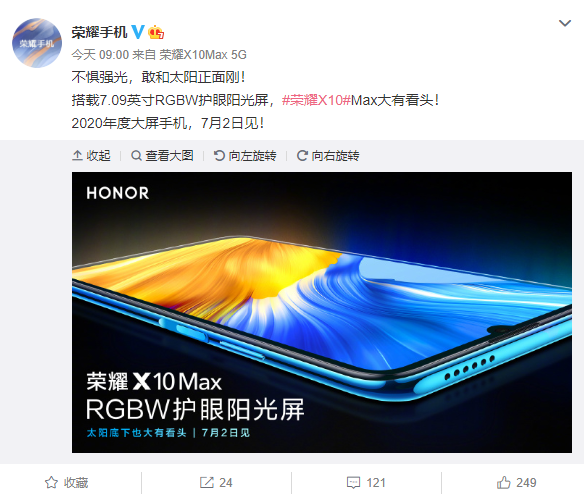Click the repost icon showing 24

207,483
